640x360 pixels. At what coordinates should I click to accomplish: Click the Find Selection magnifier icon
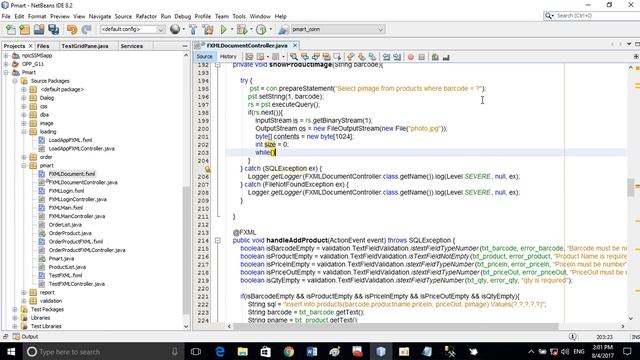click(x=293, y=57)
